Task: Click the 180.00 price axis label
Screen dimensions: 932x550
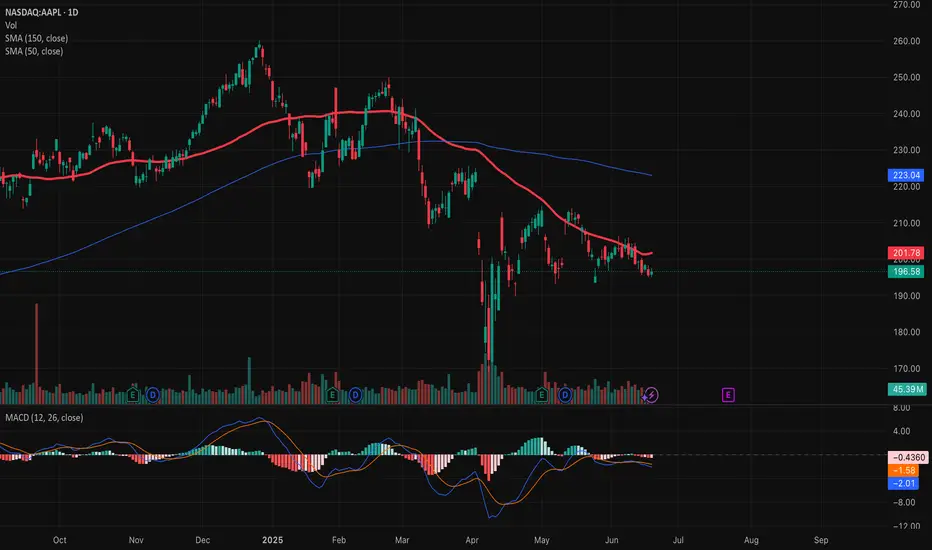Action: [x=906, y=332]
